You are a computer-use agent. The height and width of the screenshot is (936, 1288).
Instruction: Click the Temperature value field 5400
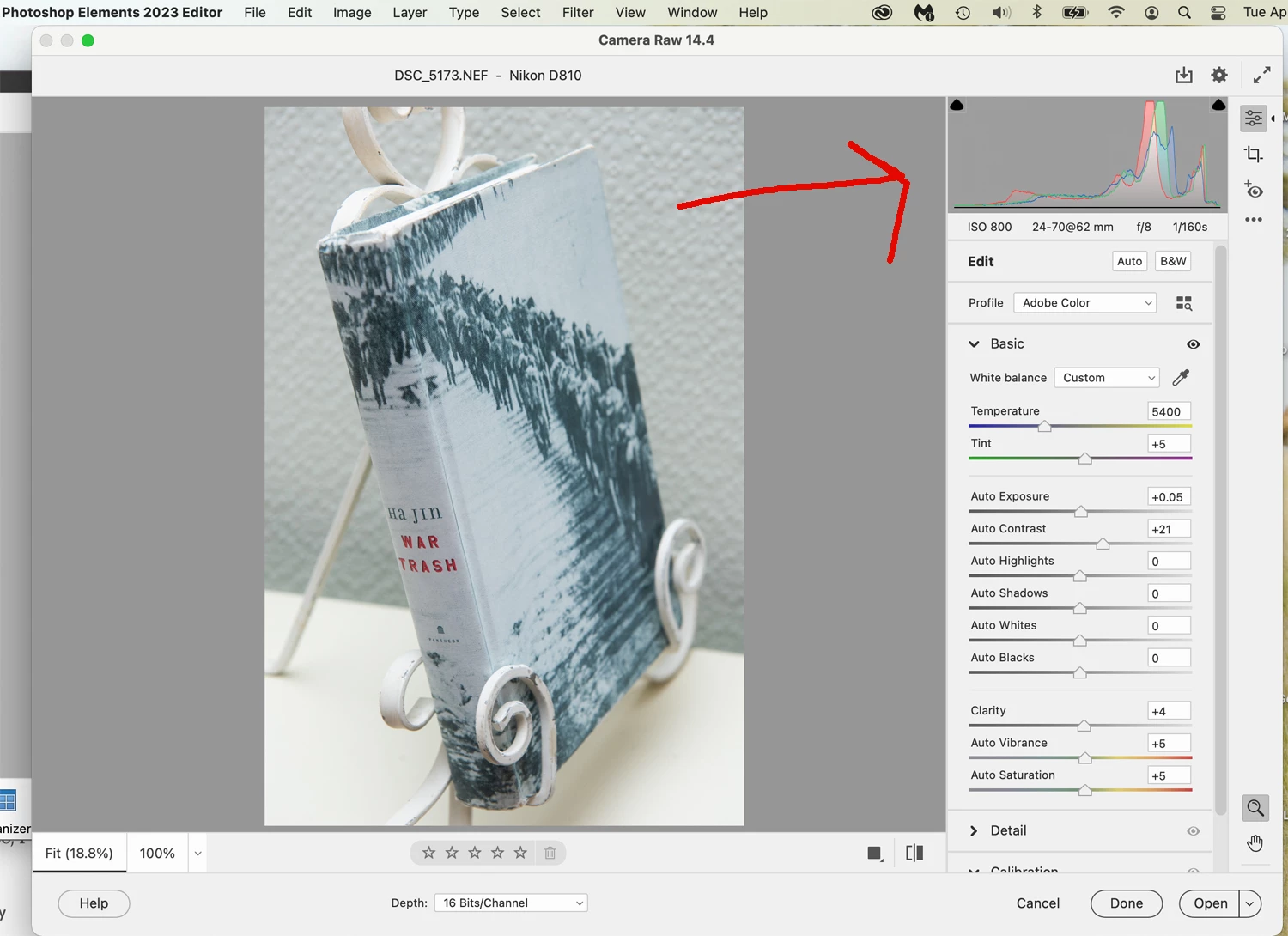1170,411
